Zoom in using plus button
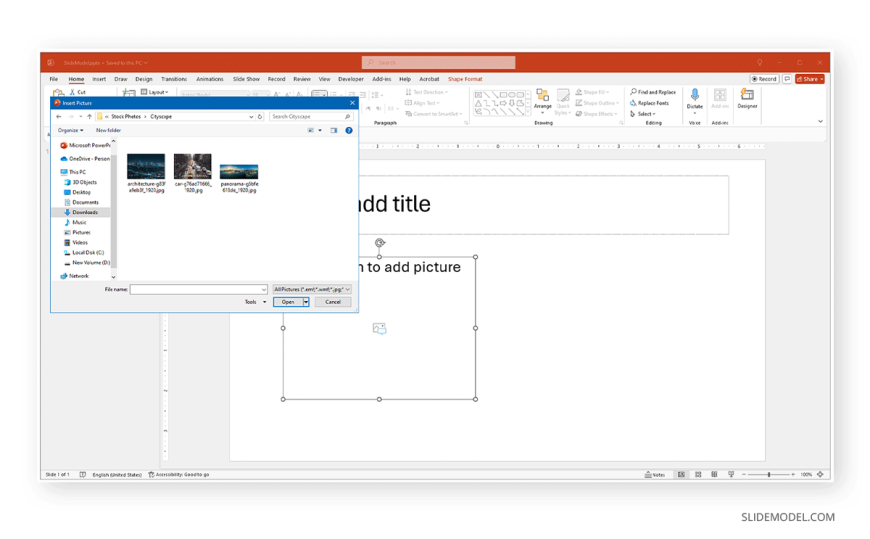Screen dimensions: 870x539 coord(793,475)
